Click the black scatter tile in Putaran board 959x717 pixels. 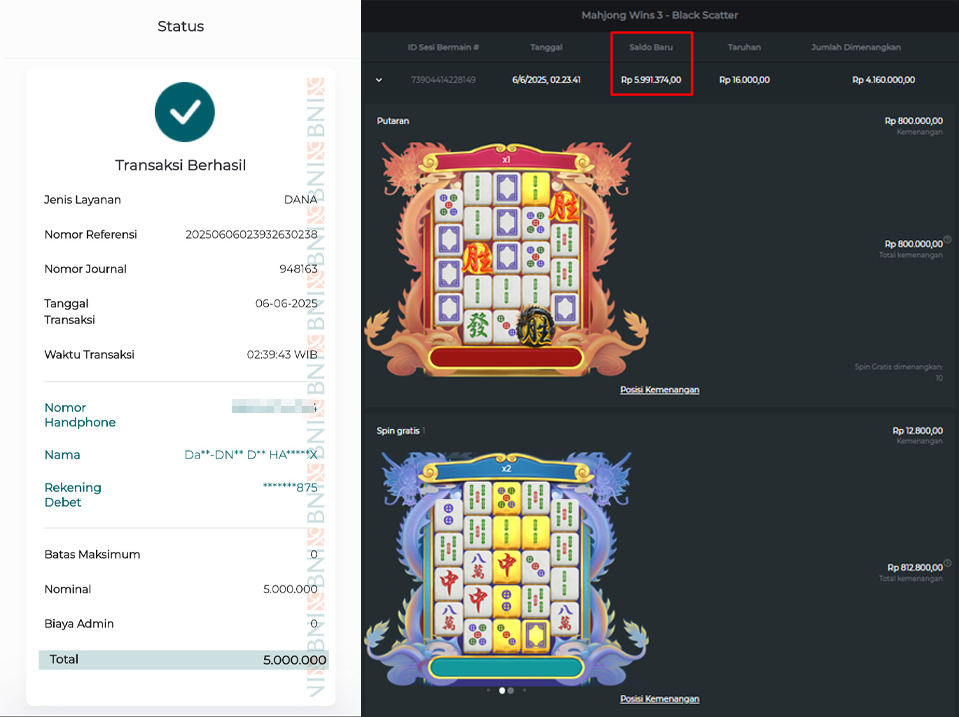coord(535,326)
